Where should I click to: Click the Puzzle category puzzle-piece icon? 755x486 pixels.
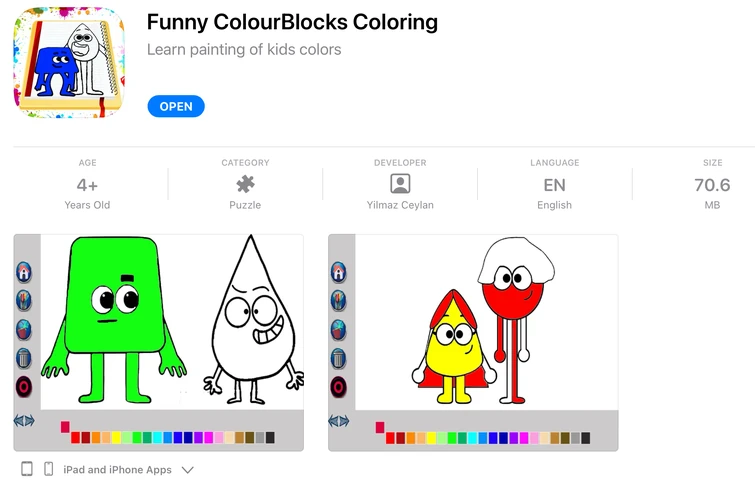[x=245, y=184]
